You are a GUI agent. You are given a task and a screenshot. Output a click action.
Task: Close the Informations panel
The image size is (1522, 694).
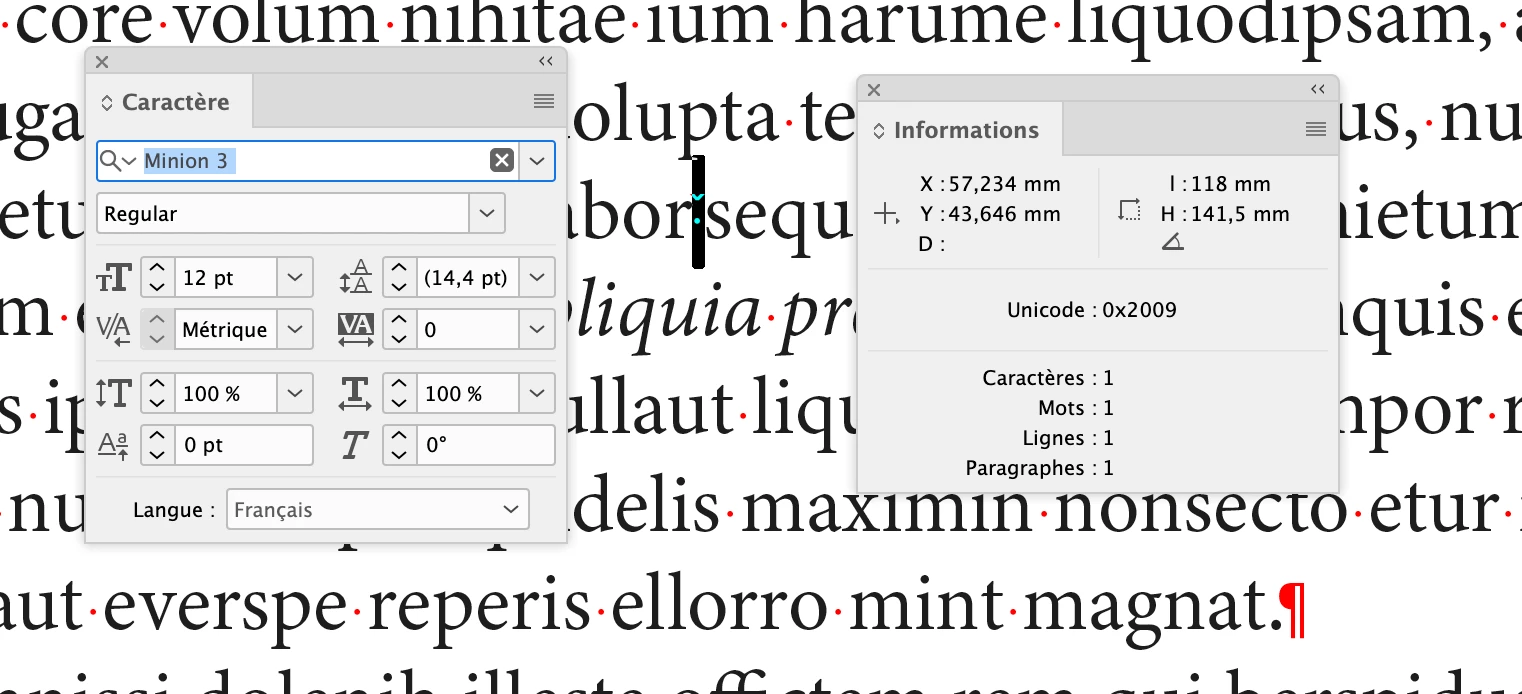(x=874, y=90)
